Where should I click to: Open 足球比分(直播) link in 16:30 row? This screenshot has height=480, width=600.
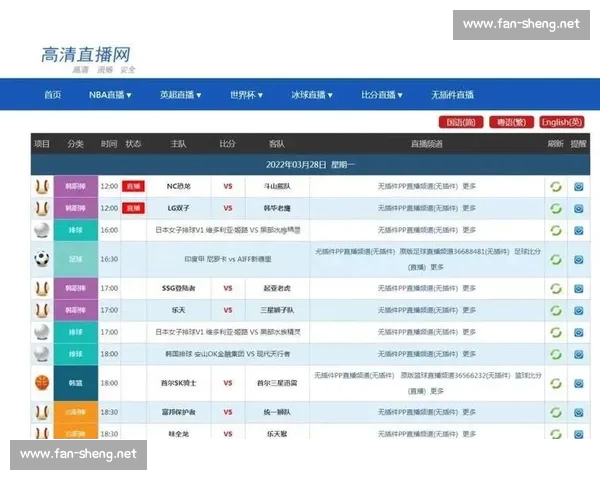[527, 251]
